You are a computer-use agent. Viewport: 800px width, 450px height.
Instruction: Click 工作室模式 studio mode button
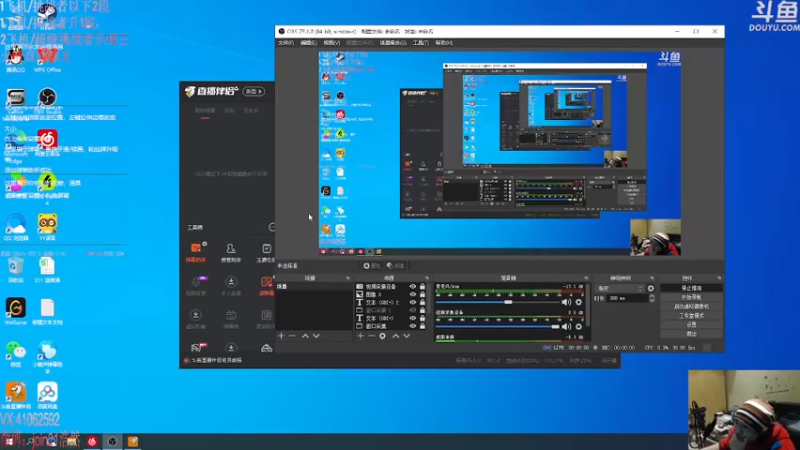click(x=691, y=315)
